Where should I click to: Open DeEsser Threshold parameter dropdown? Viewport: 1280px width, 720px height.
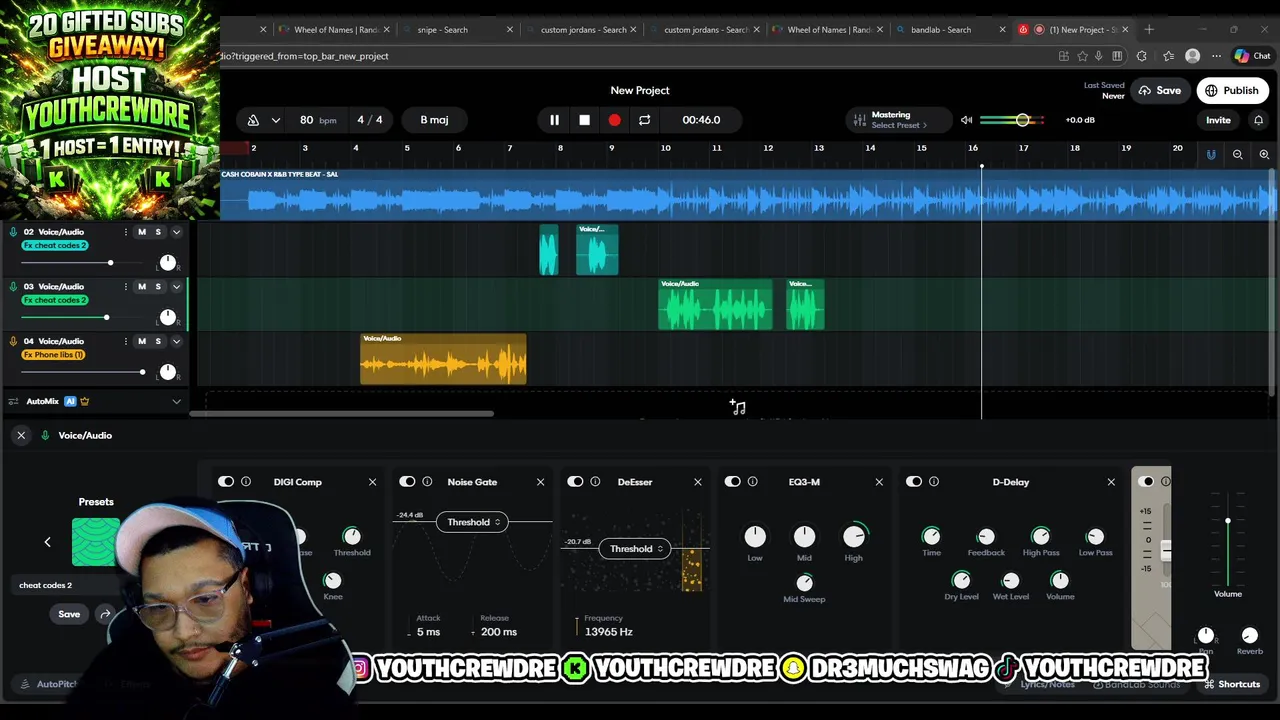(634, 549)
